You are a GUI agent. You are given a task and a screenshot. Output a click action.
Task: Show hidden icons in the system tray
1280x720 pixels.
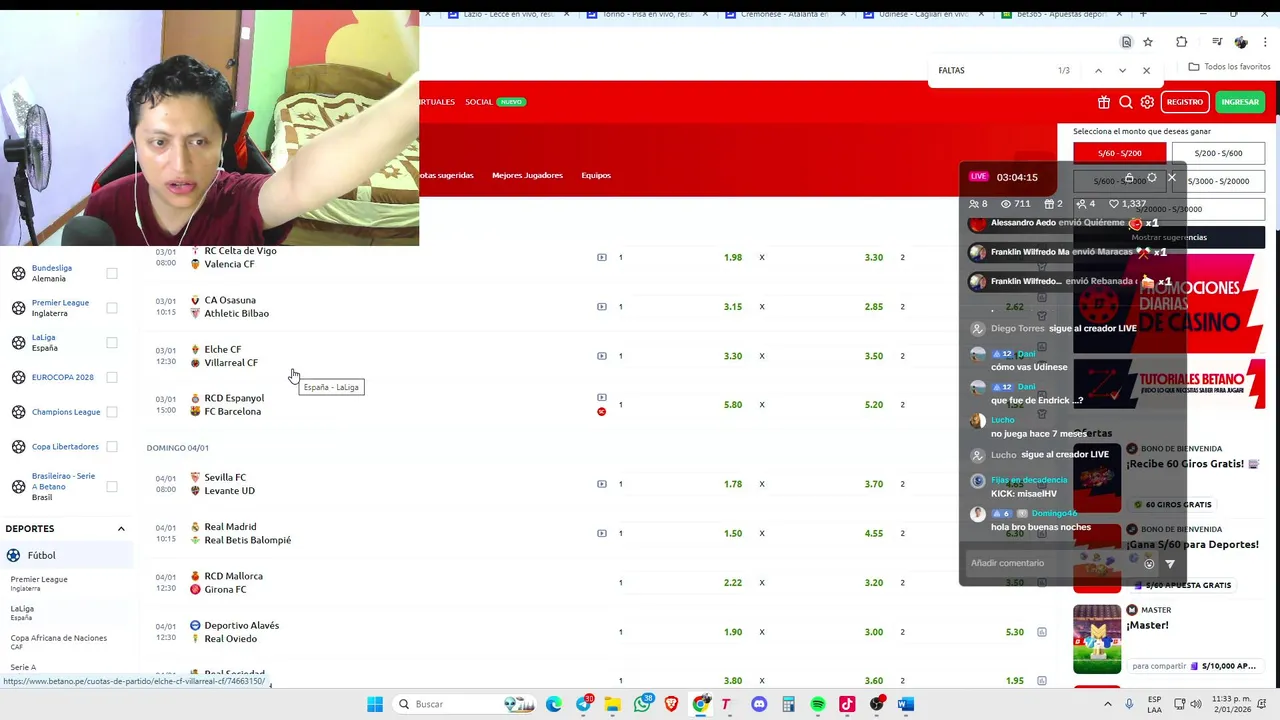coord(1107,704)
